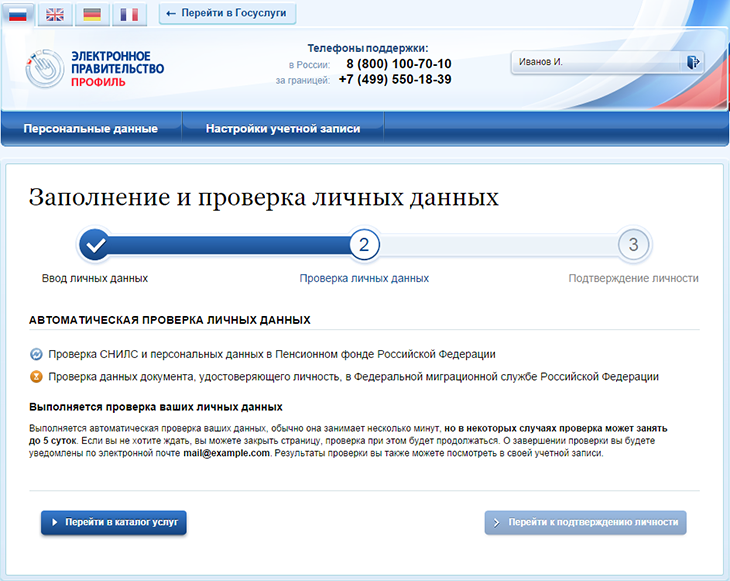Image resolution: width=730 pixels, height=581 pixels.
Task: Click Проверка СНИЛС и персональных данных line
Action: point(272,354)
